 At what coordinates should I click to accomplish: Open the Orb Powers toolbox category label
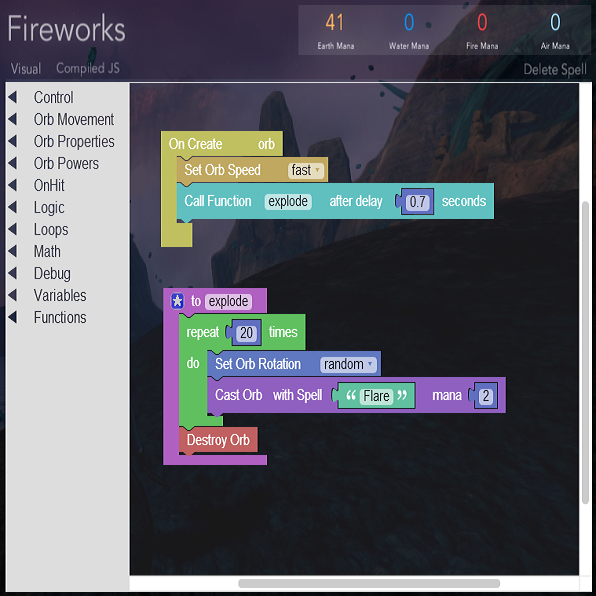click(x=66, y=163)
